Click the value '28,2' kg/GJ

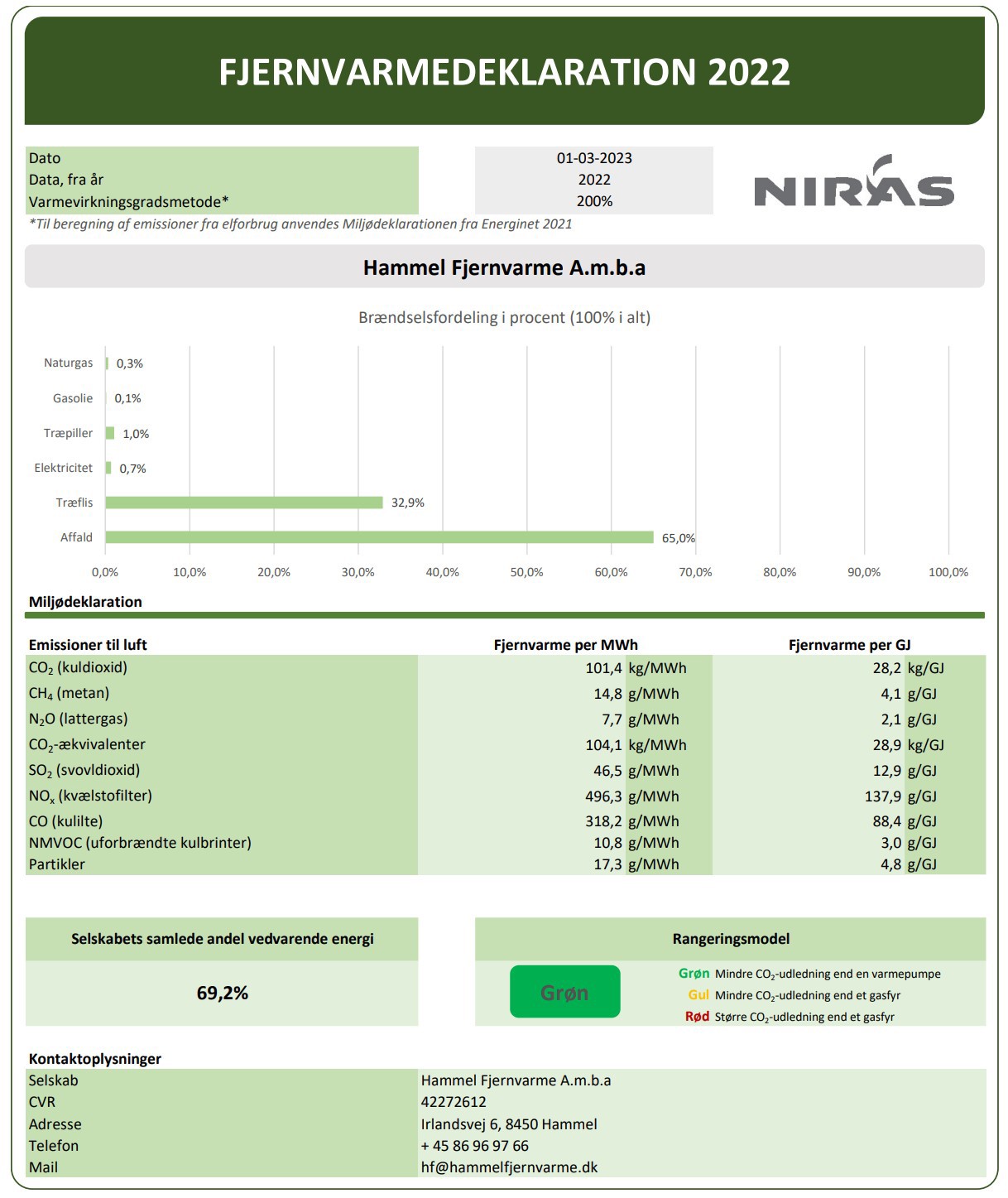(887, 668)
